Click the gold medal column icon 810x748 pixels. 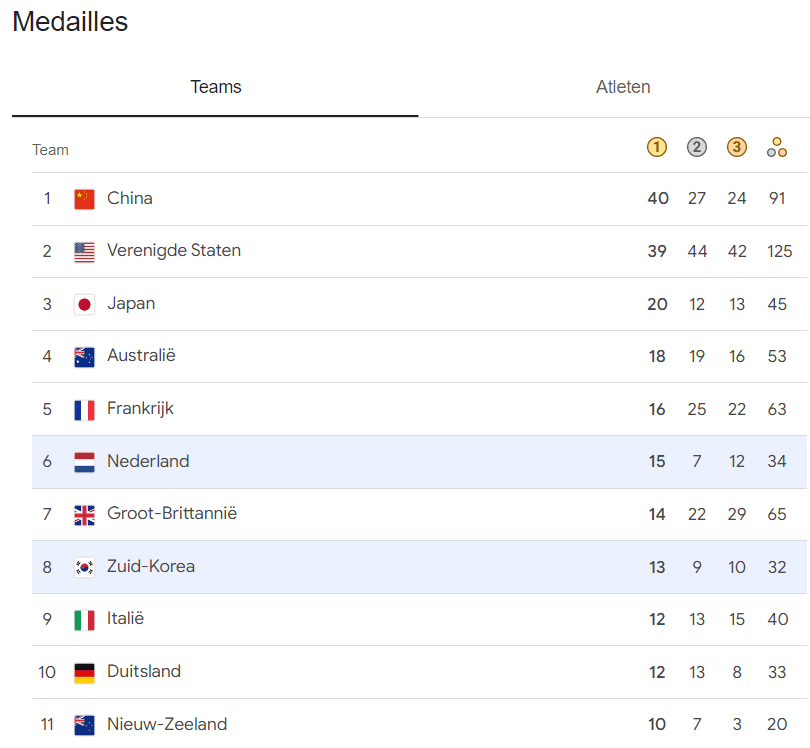pos(656,148)
